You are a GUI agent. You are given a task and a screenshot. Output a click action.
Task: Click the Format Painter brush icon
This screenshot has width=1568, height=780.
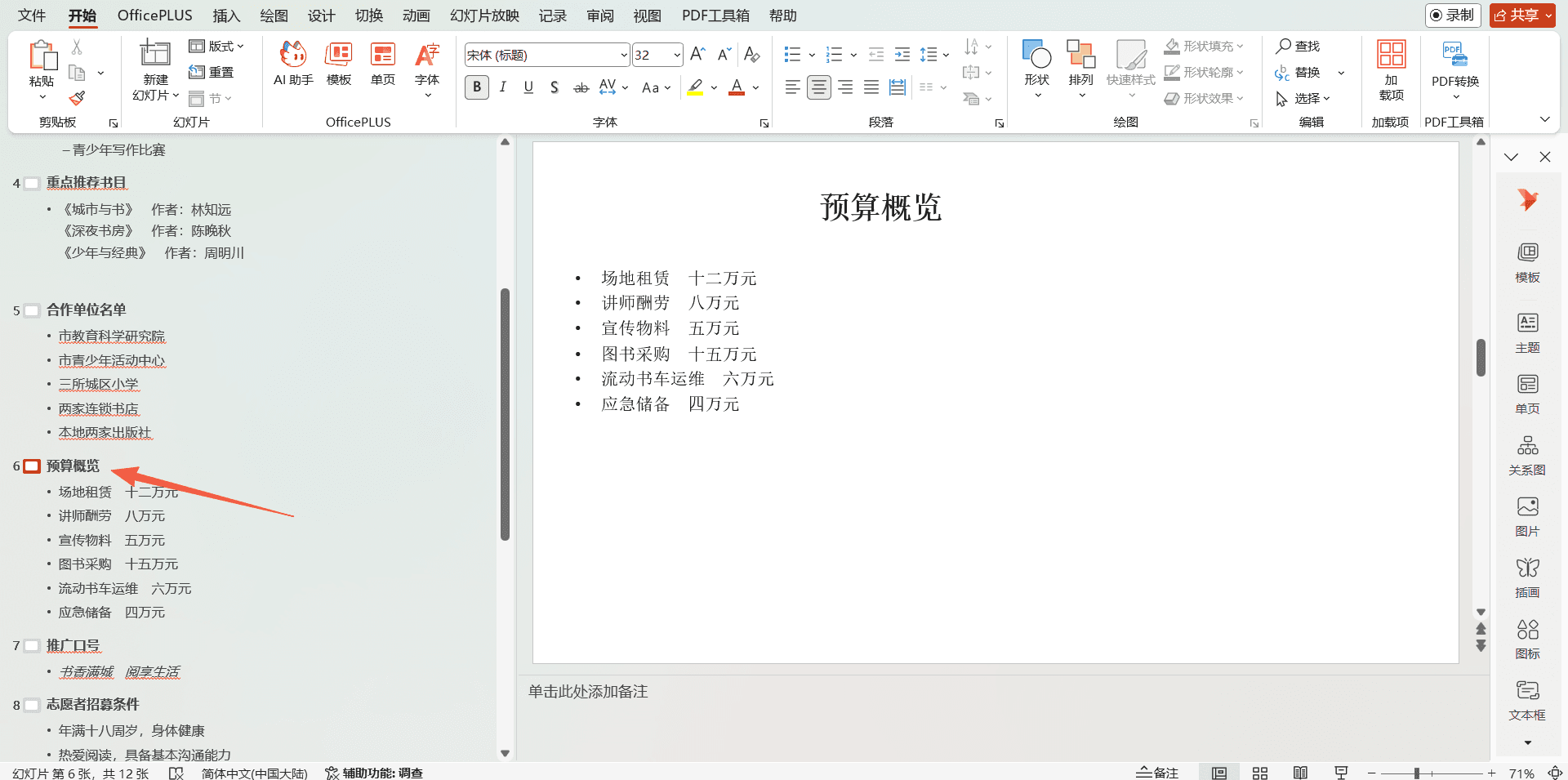coord(77,99)
